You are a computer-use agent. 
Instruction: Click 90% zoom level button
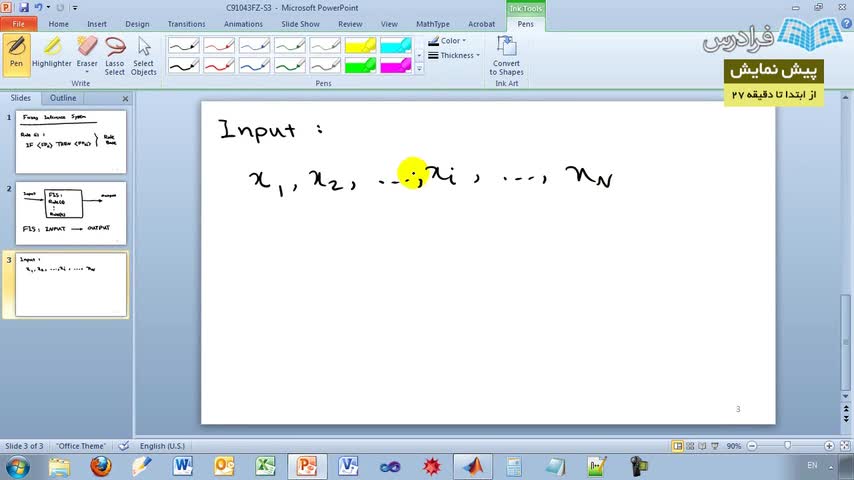pyautogui.click(x=734, y=446)
